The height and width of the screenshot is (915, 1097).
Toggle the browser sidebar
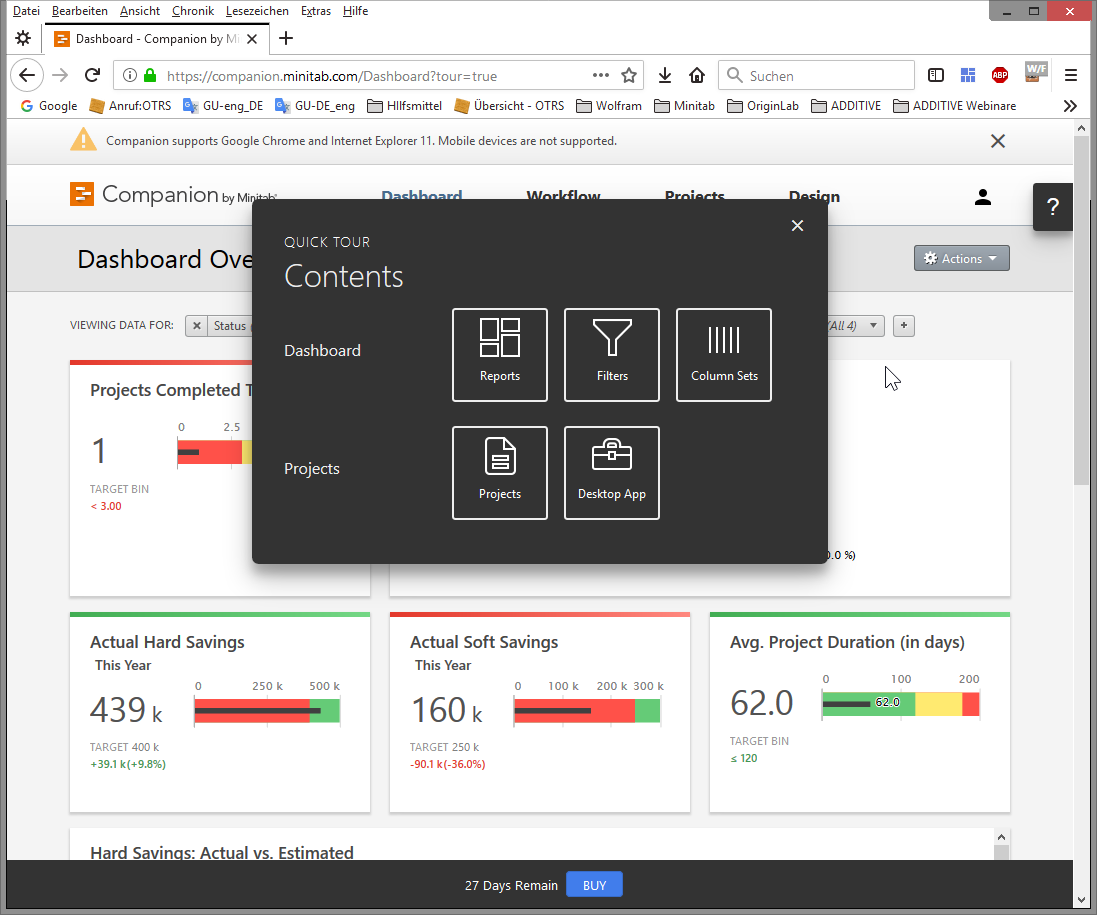935,76
